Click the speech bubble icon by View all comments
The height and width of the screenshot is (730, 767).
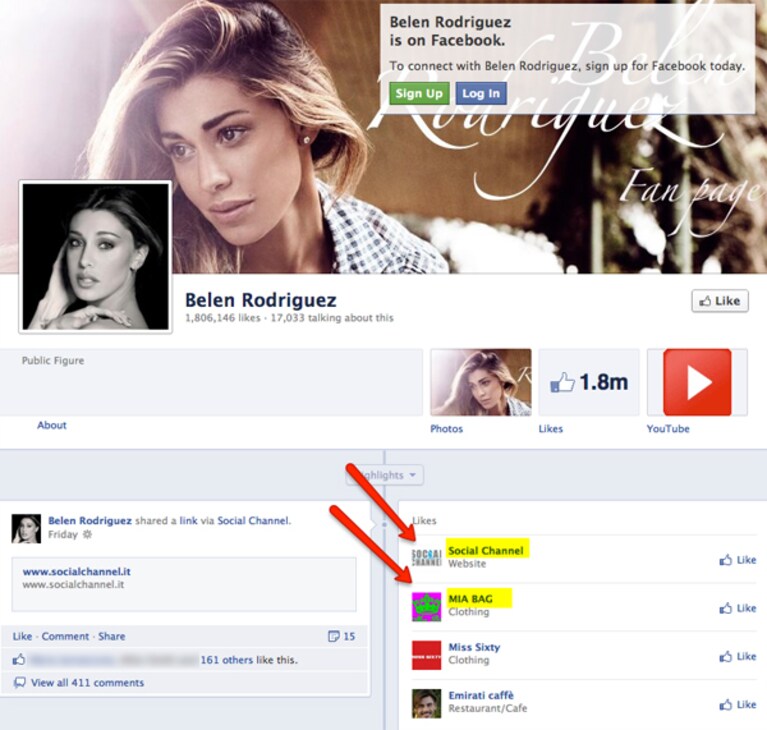20,683
